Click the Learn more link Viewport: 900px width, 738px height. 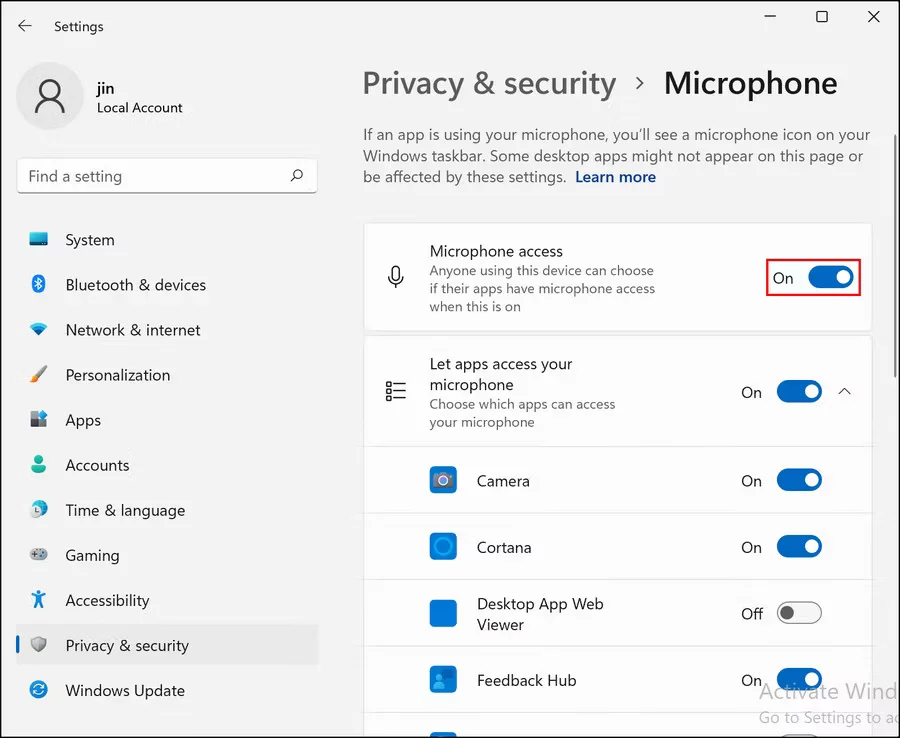[615, 176]
